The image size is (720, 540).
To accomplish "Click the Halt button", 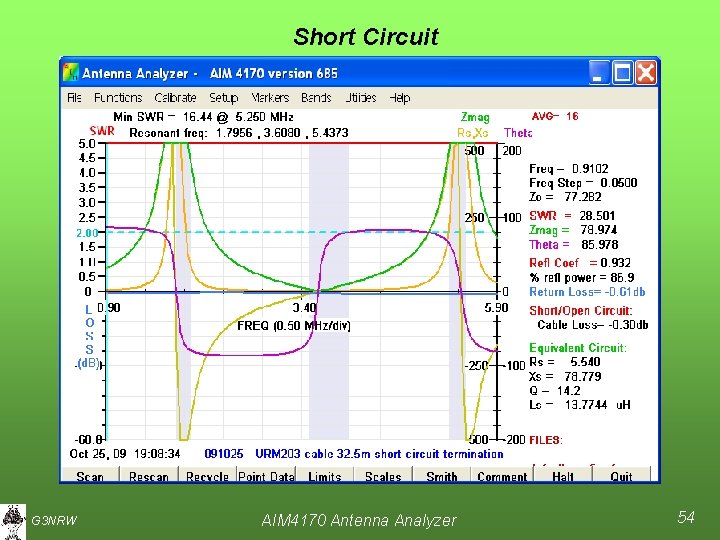I will [563, 475].
